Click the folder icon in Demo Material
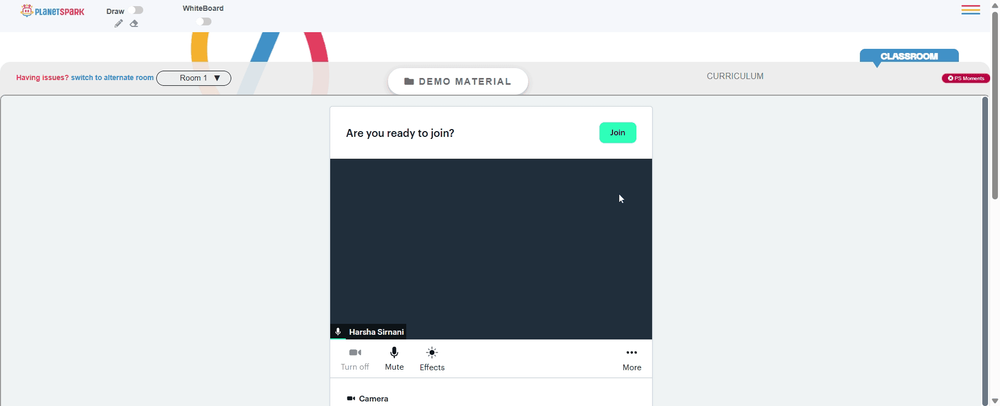Viewport: 1000px width, 406px height. point(409,82)
